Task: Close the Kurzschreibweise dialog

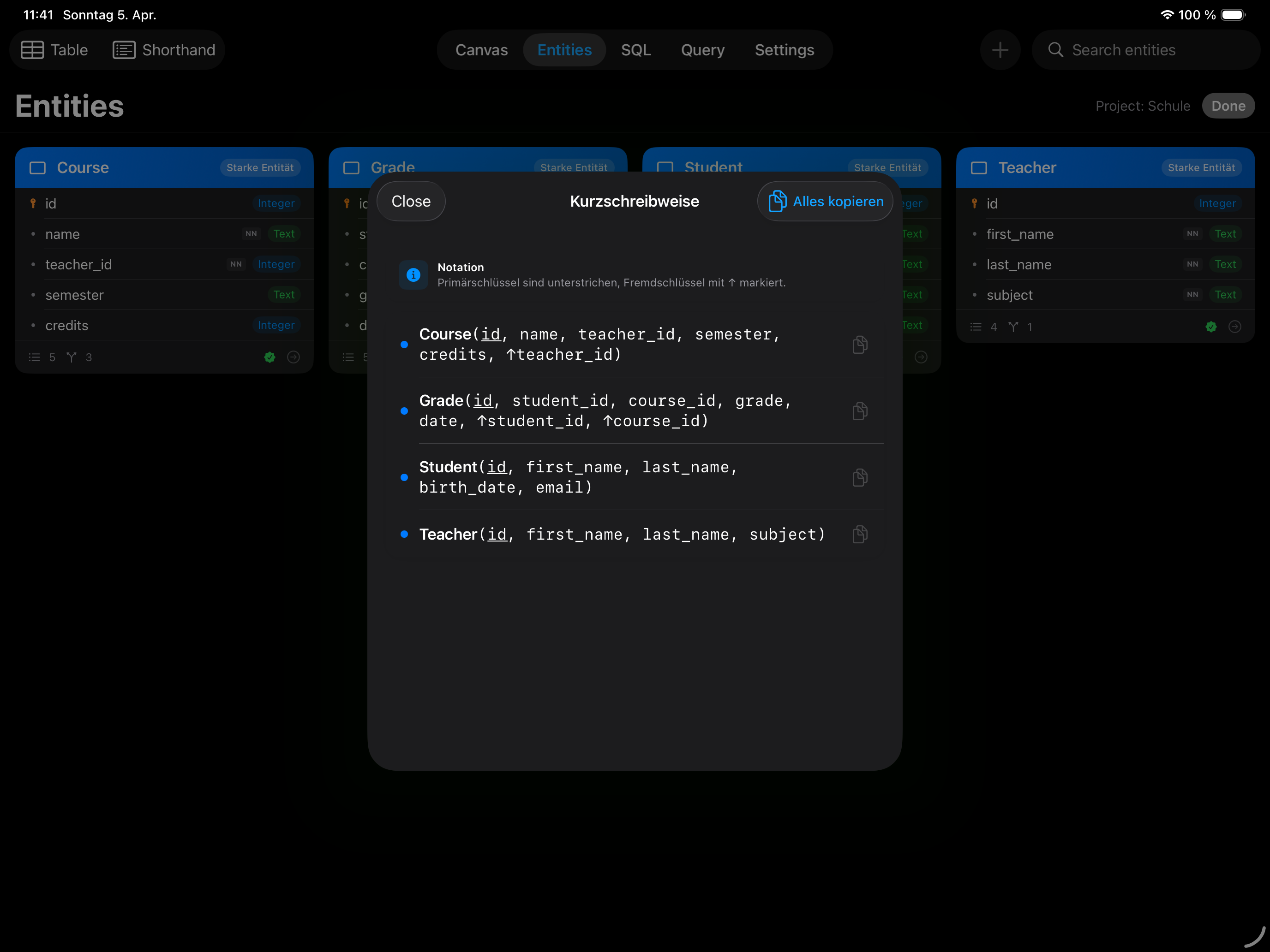Action: [x=411, y=202]
